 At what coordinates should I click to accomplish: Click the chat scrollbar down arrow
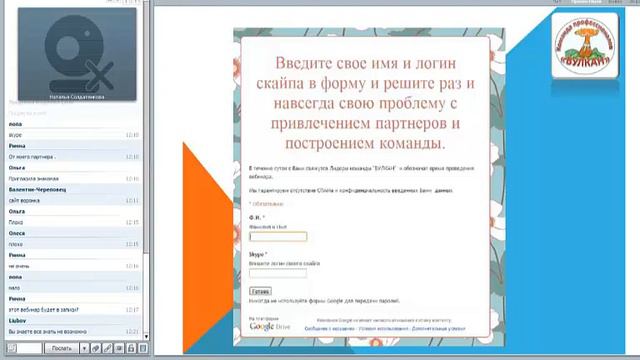(x=146, y=337)
